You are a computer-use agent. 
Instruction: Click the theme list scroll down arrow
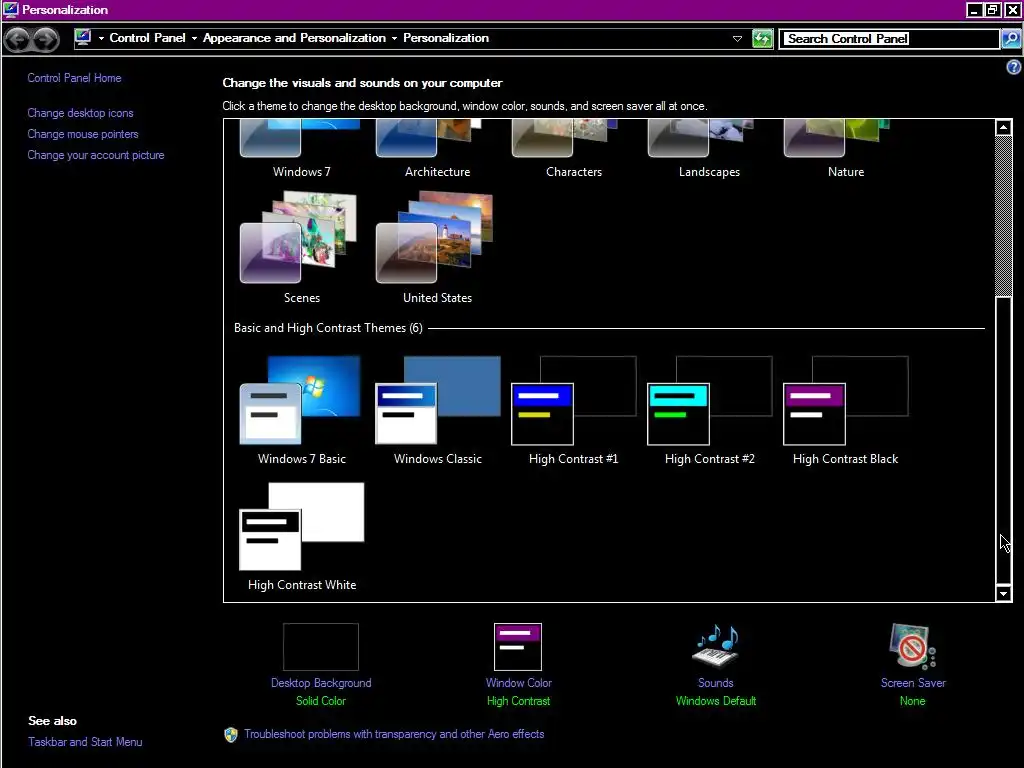pos(1004,593)
